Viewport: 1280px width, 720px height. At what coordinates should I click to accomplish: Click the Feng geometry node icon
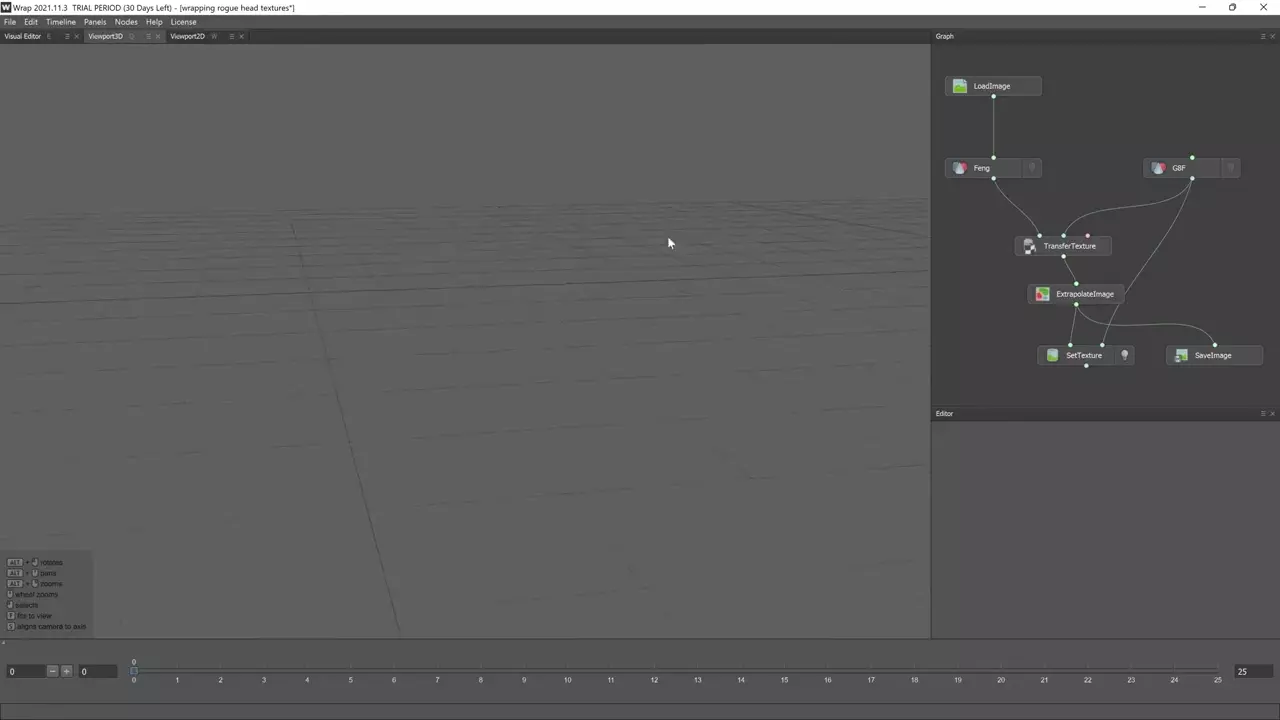click(960, 168)
